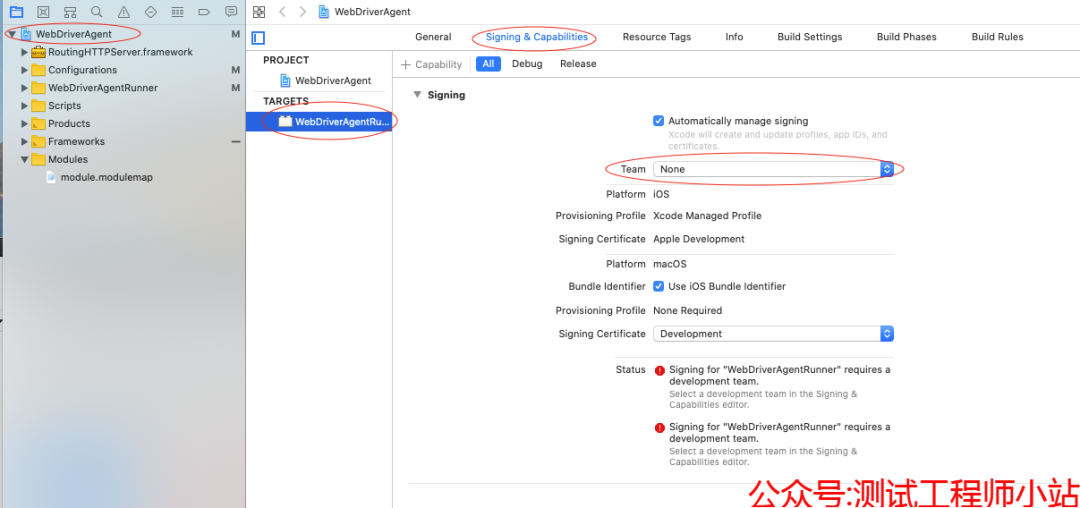Open the Debug navigator icon
Viewport: 1080px width, 508px height.
(x=177, y=12)
